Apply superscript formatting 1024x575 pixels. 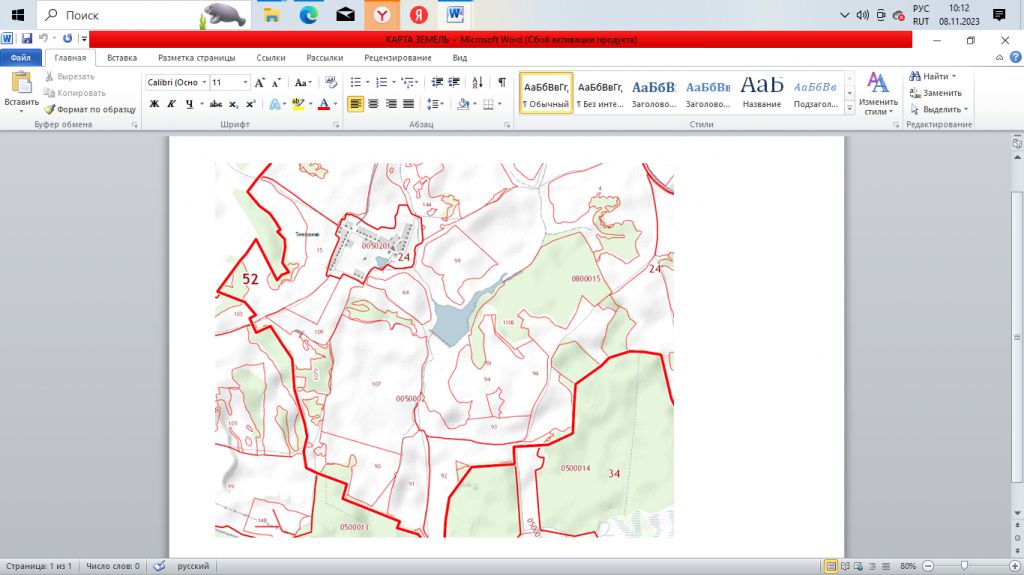[x=251, y=104]
